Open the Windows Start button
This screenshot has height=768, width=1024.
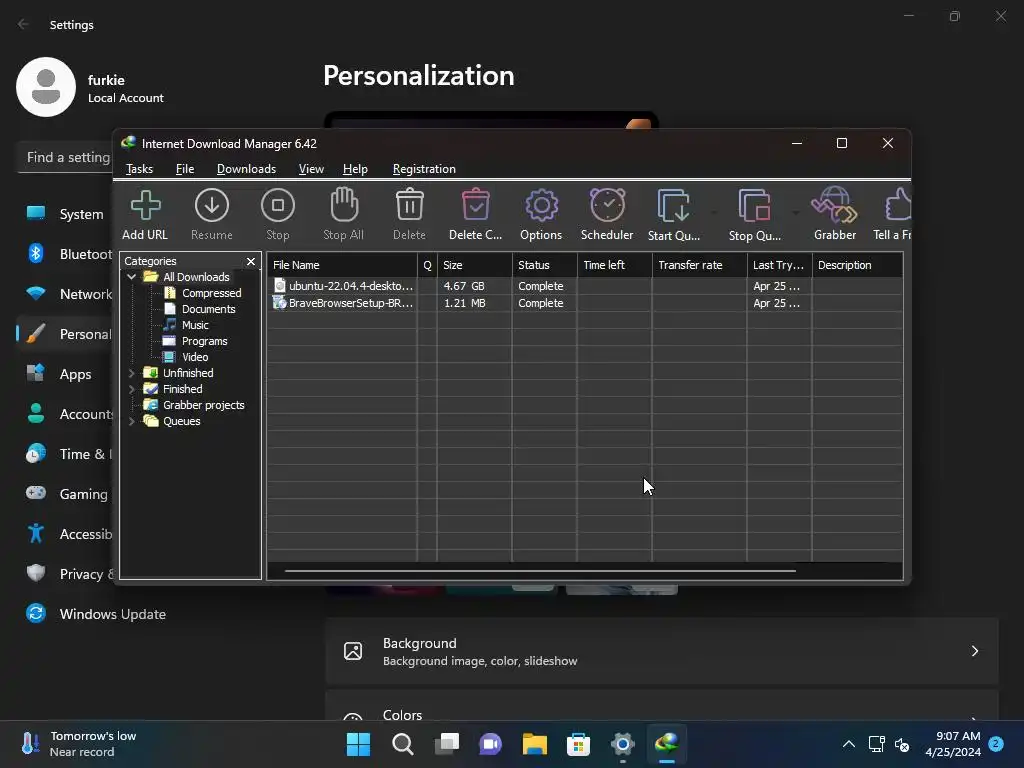click(358, 744)
